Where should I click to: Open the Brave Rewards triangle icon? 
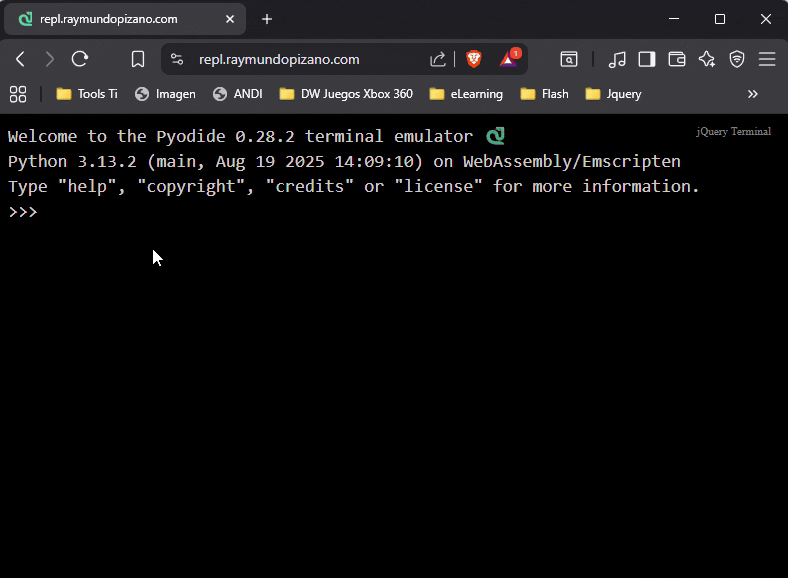[x=508, y=59]
